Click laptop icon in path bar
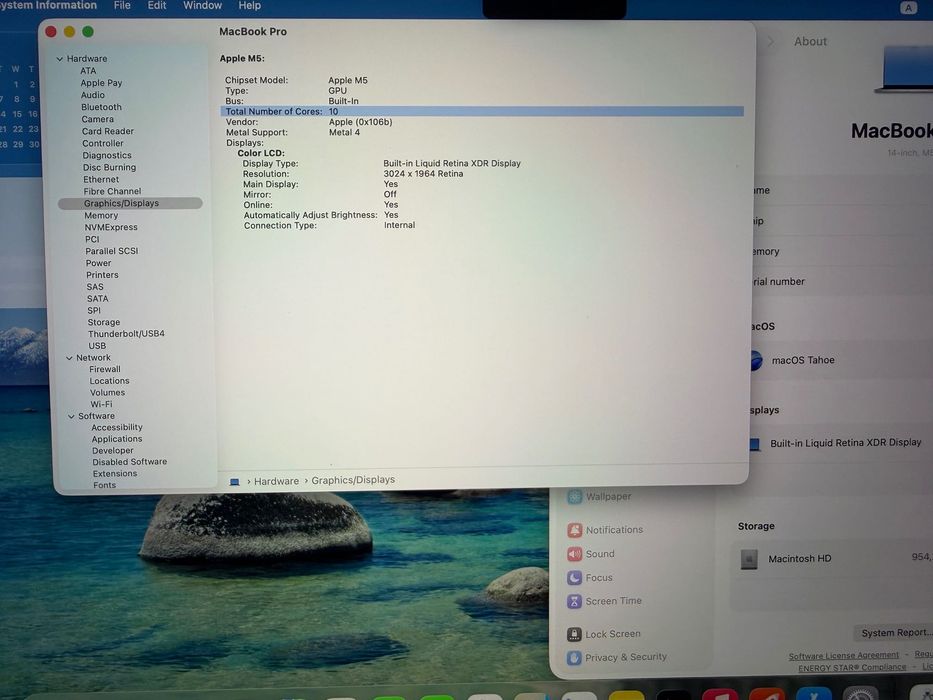The width and height of the screenshot is (933, 700). (x=234, y=482)
